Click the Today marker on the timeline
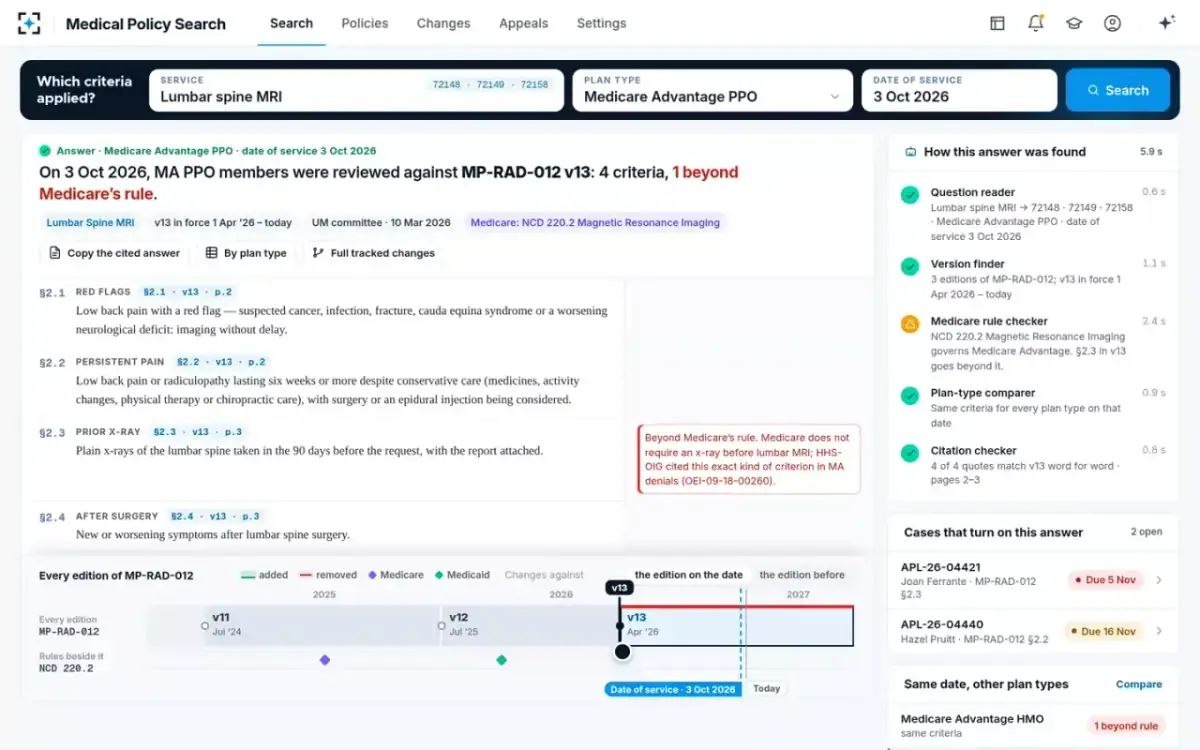The height and width of the screenshot is (750, 1200). (x=767, y=689)
